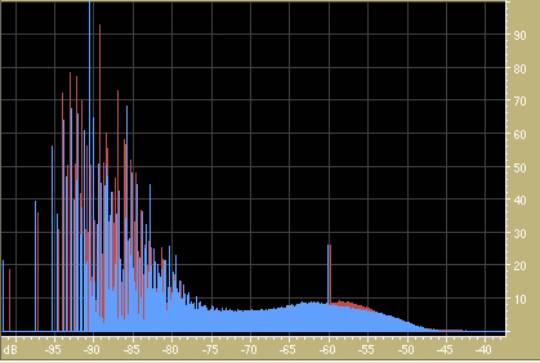This screenshot has height=363, width=540.
Task: Click the -70 label on the dB axis
Action: pos(249,350)
